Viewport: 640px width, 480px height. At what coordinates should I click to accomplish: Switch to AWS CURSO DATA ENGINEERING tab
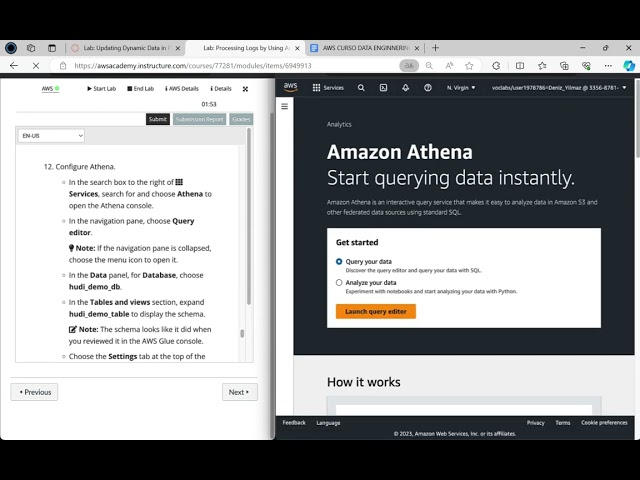point(366,48)
